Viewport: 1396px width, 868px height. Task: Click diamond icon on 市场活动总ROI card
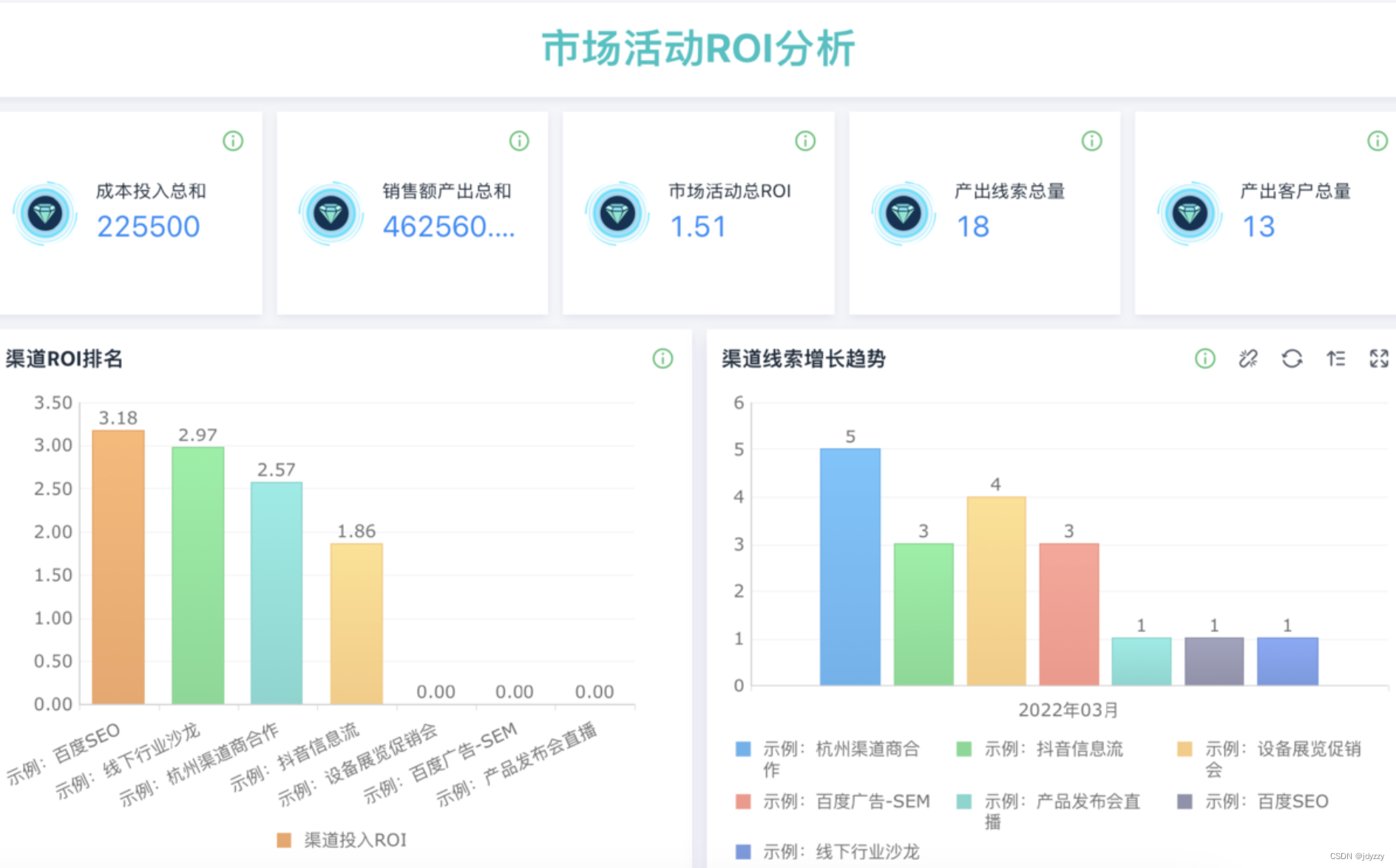[617, 214]
